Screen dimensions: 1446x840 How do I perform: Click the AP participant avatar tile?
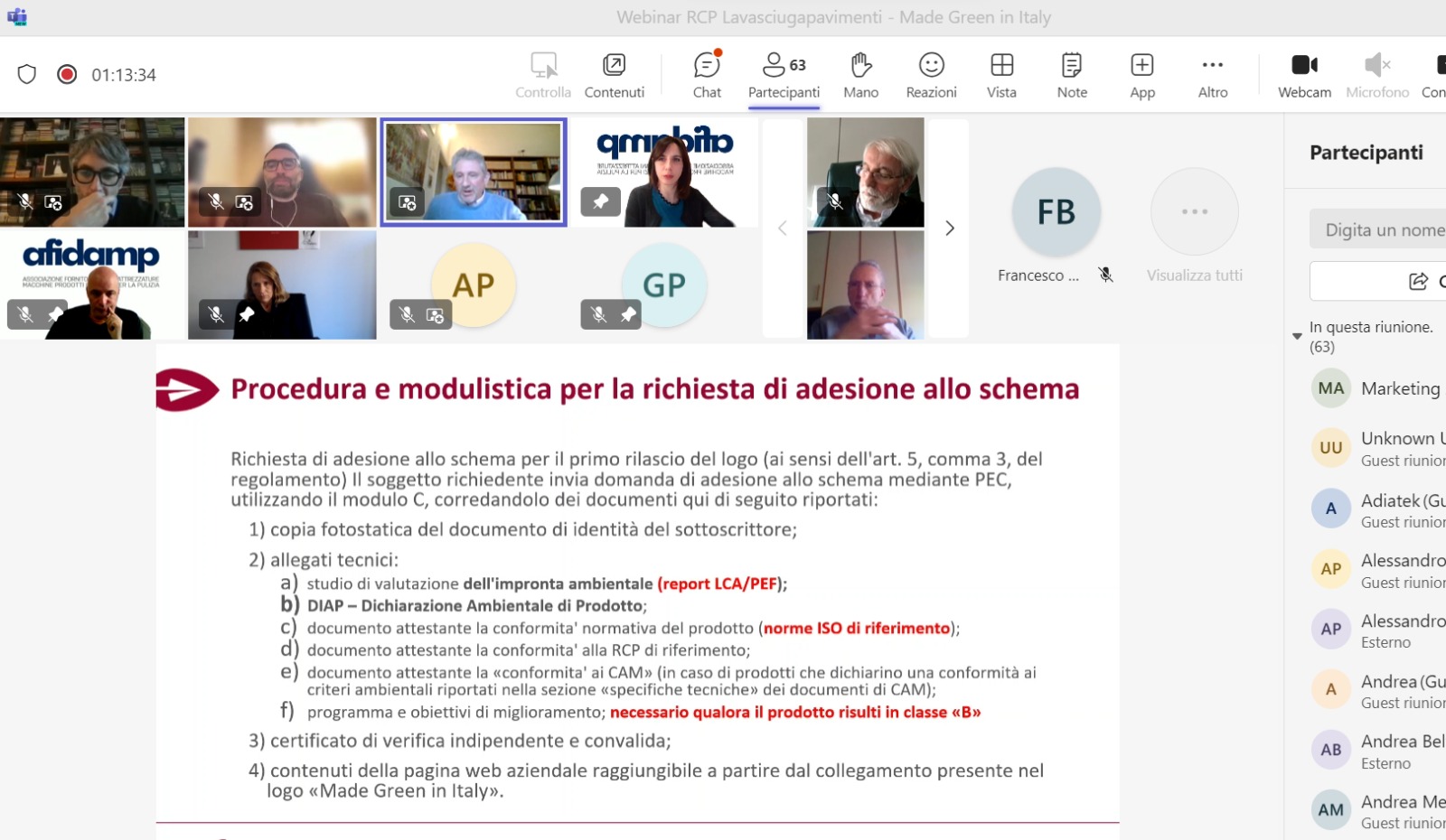[474, 285]
